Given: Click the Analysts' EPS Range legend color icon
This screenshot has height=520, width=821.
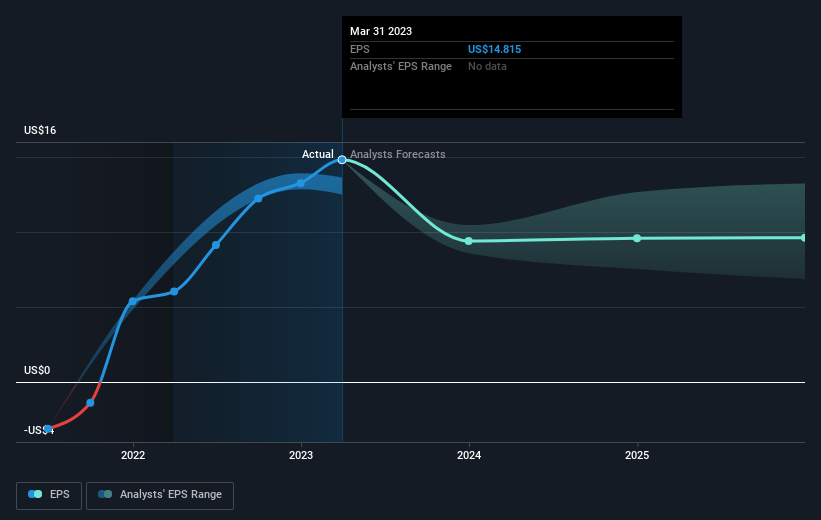Looking at the screenshot, I should [x=105, y=494].
